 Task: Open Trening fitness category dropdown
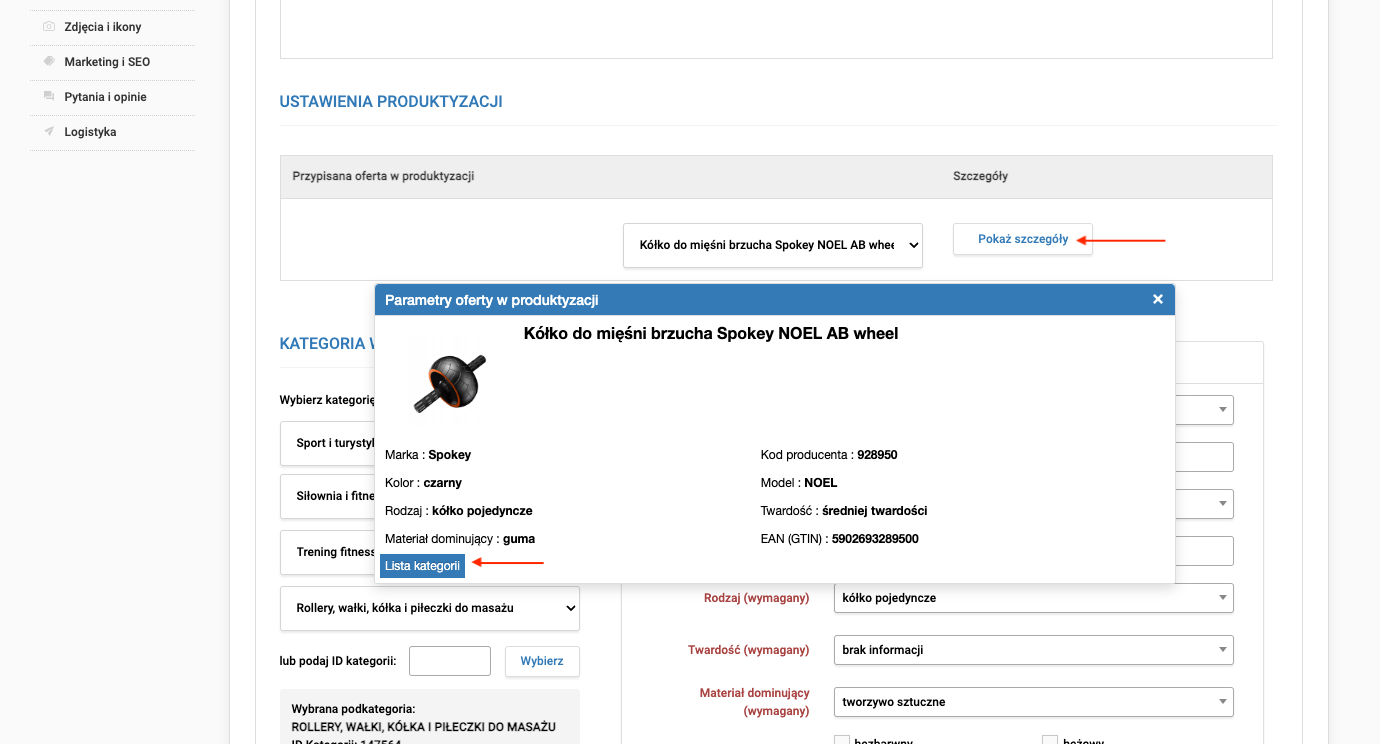(x=328, y=552)
